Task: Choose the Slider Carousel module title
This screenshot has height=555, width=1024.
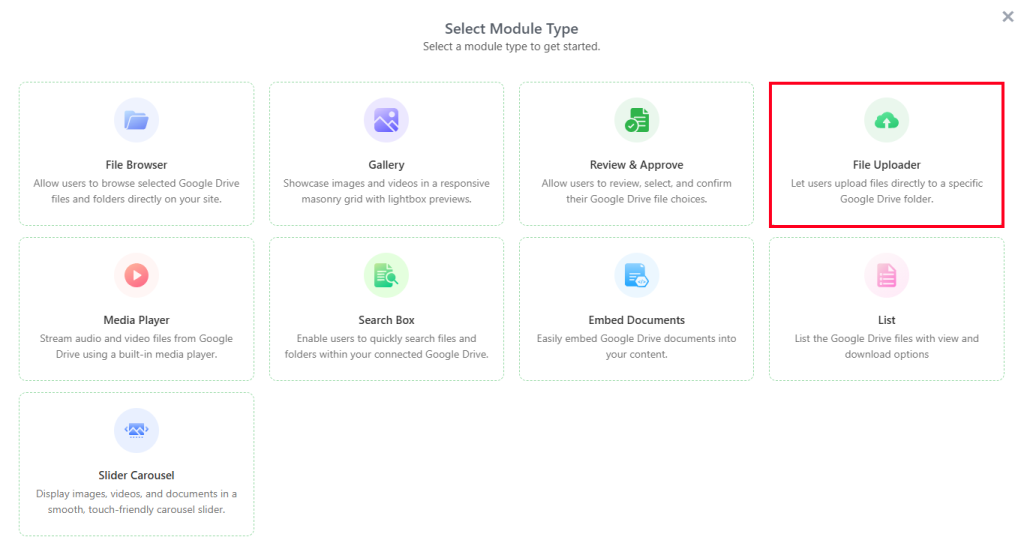Action: coord(136,475)
